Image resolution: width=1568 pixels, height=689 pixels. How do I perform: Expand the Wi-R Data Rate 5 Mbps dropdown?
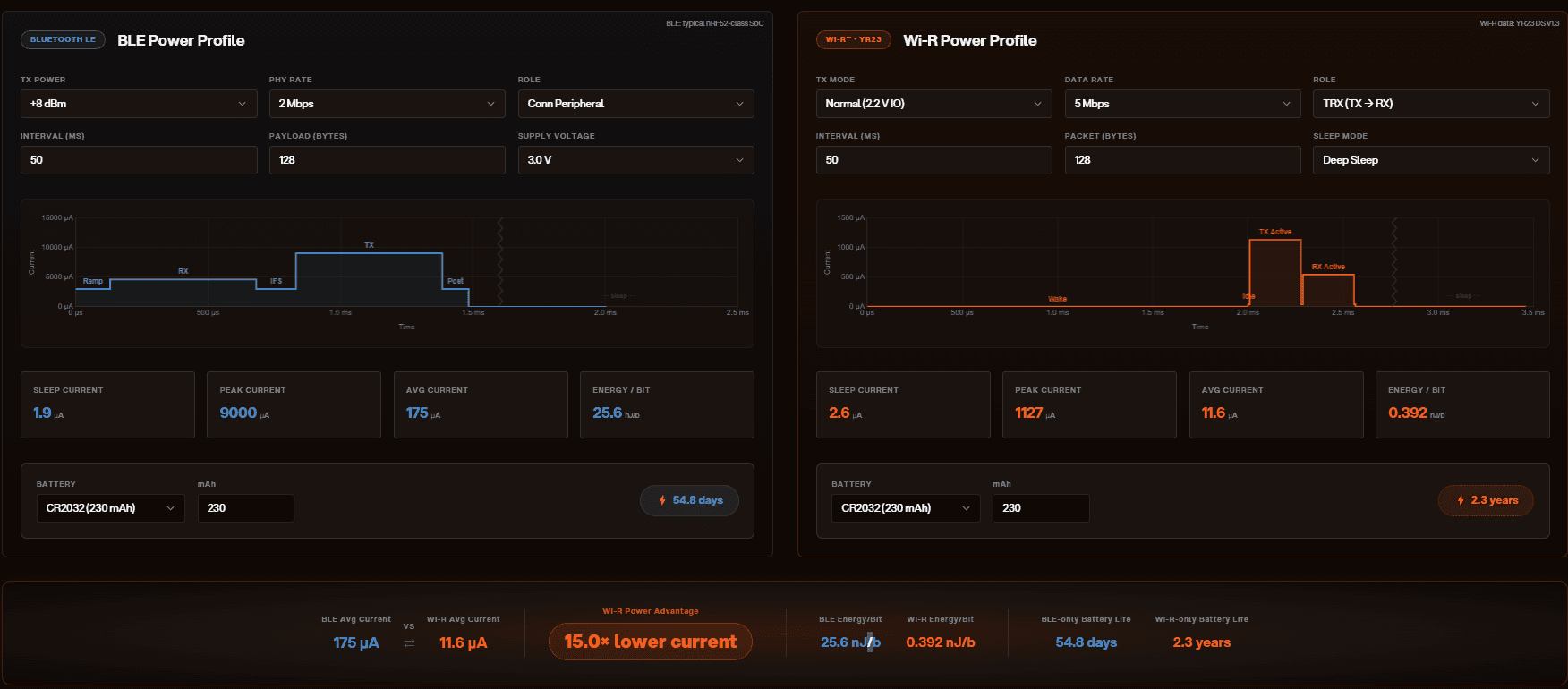1182,104
